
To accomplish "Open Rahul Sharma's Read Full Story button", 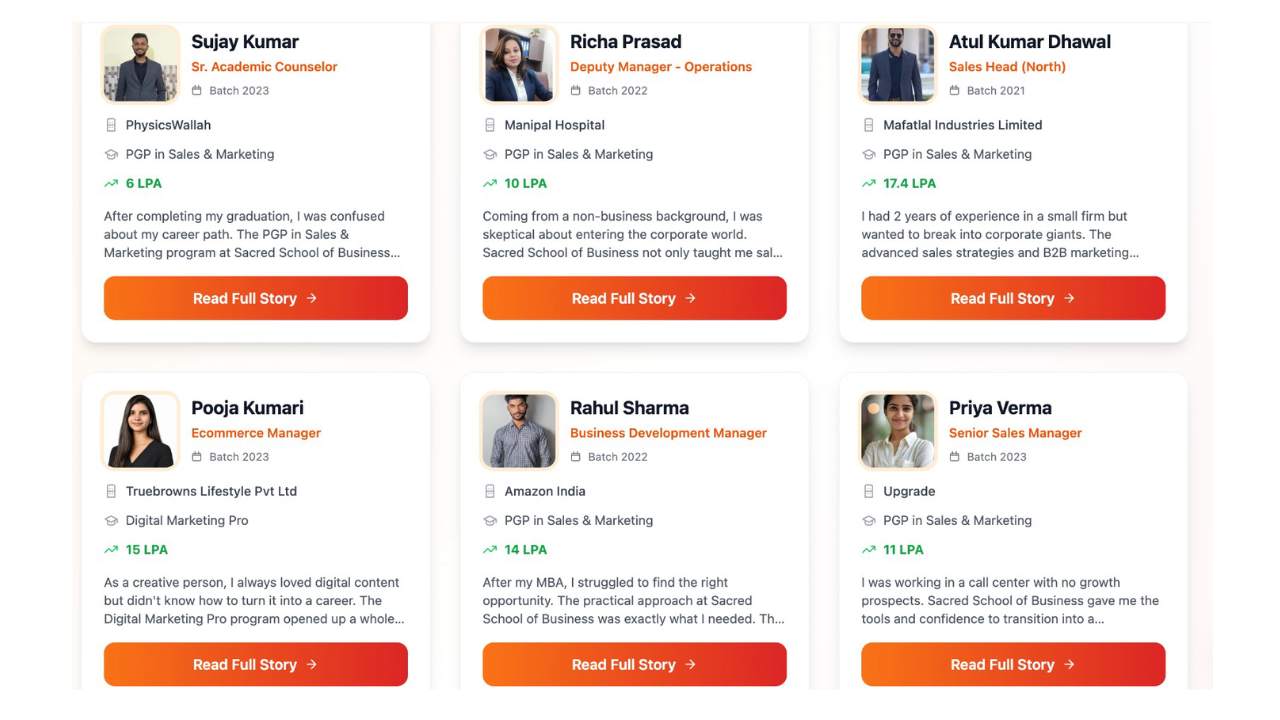I will click(634, 664).
